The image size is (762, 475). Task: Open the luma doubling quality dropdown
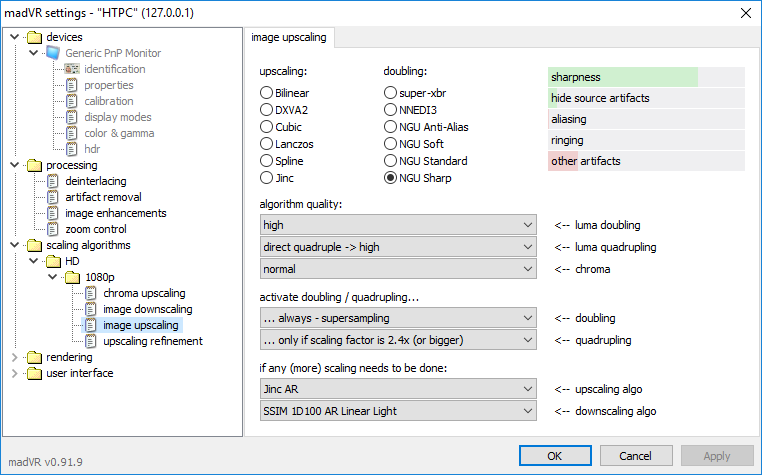tap(398, 225)
